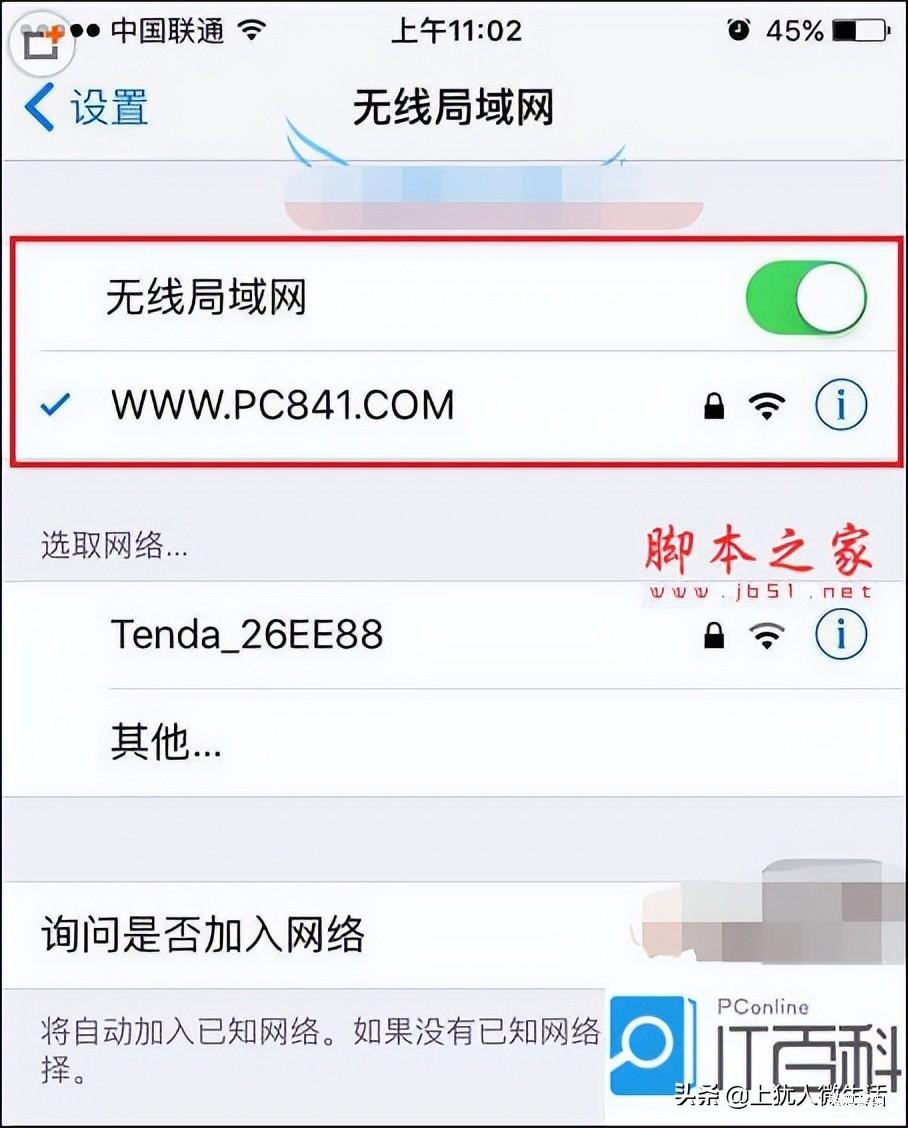
Task: Tap the back chevron to Settings
Action: [40, 107]
